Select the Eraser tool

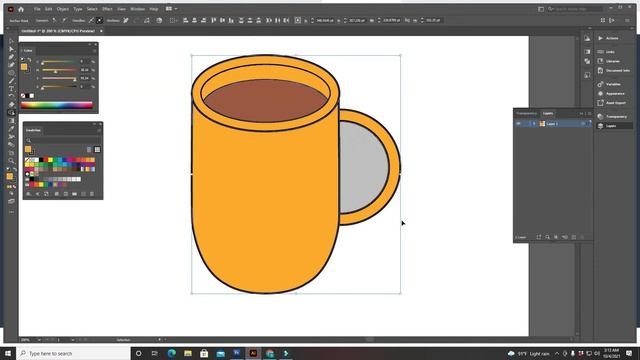[11, 104]
